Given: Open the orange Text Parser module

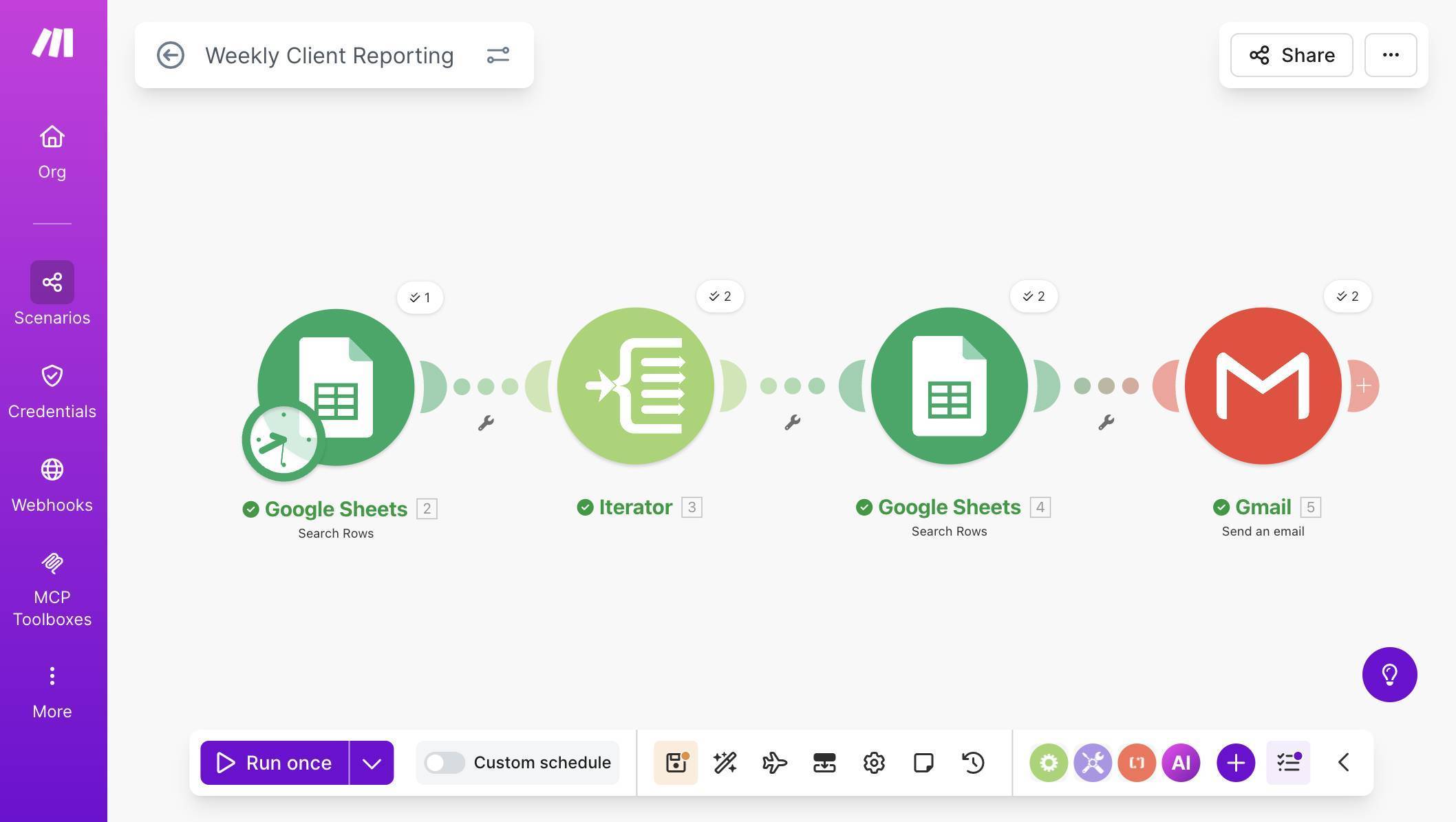Looking at the screenshot, I should pyautogui.click(x=1136, y=762).
